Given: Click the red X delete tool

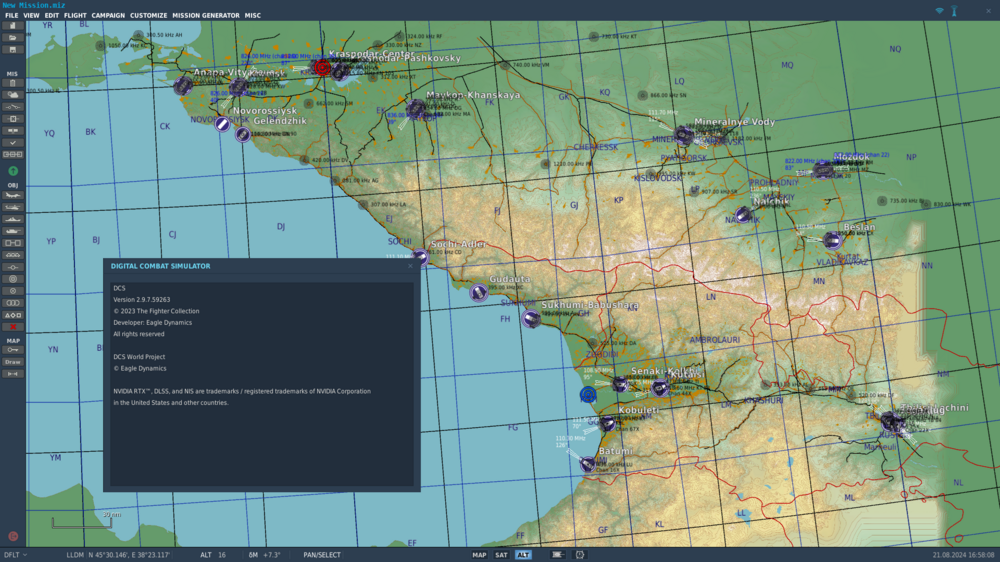Looking at the screenshot, I should click(12, 327).
